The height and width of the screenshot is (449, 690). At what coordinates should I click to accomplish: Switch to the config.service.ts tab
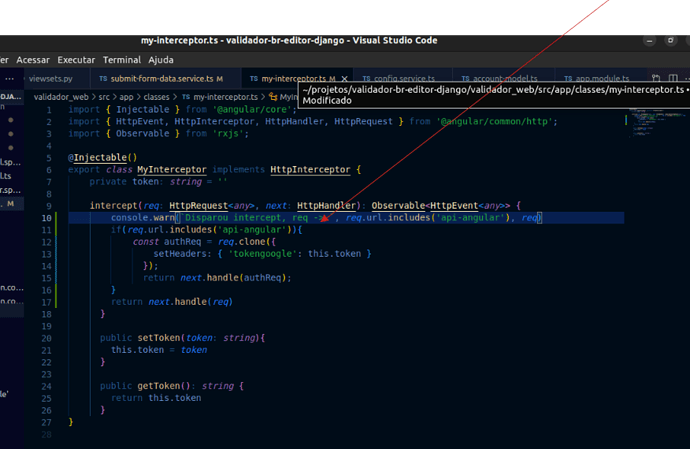point(404,79)
